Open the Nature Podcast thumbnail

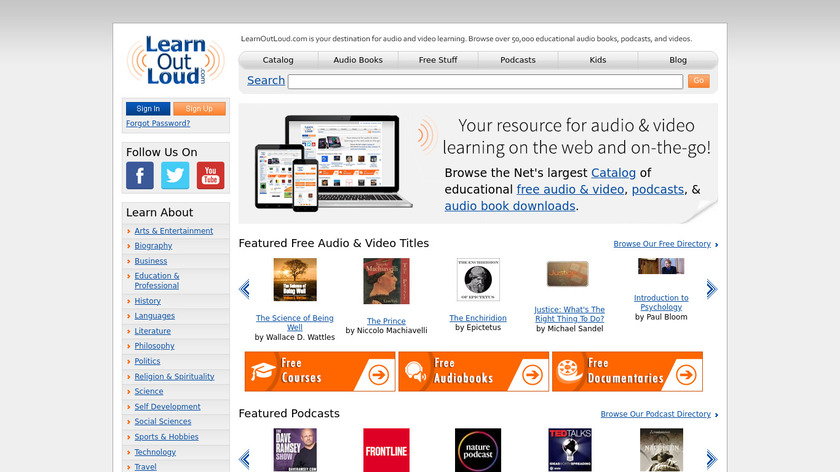478,450
